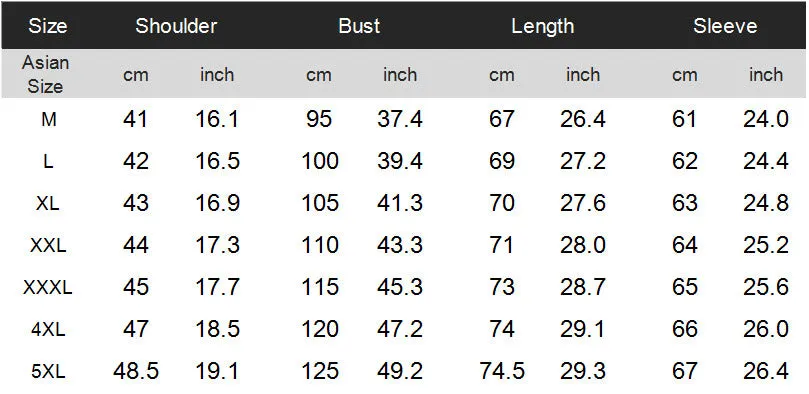Select sleeve value 67 cm

685,371
